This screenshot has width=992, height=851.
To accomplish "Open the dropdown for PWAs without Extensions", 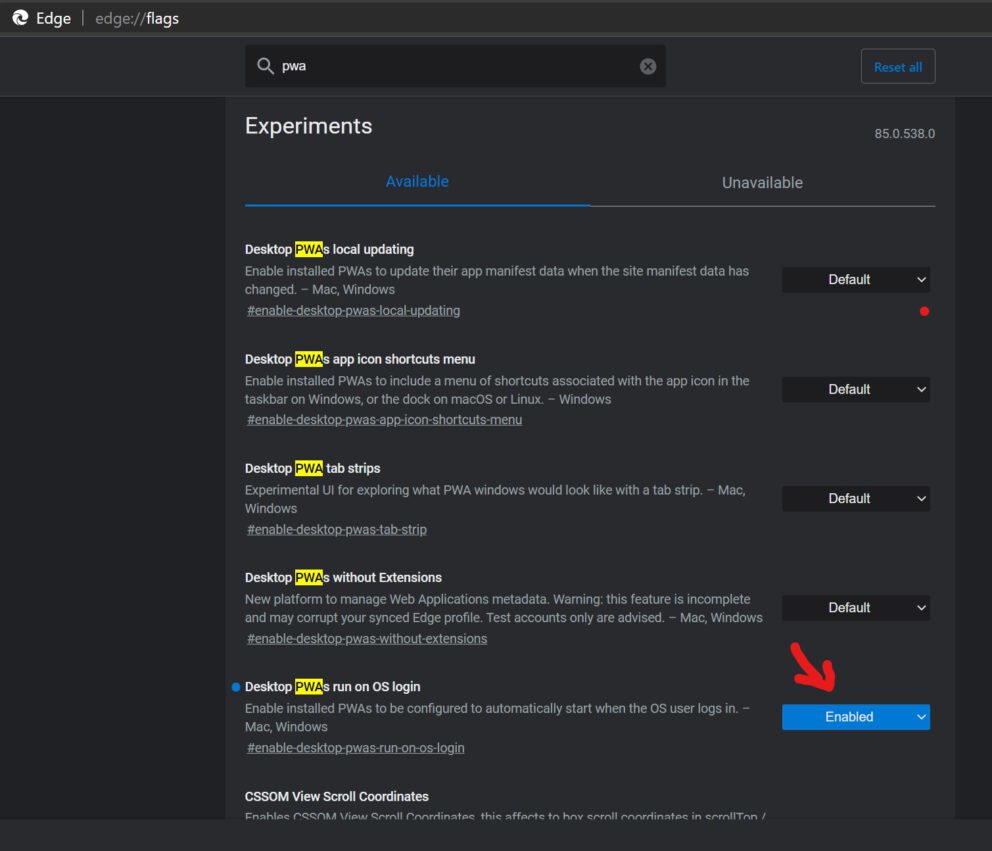I will pyautogui.click(x=855, y=607).
